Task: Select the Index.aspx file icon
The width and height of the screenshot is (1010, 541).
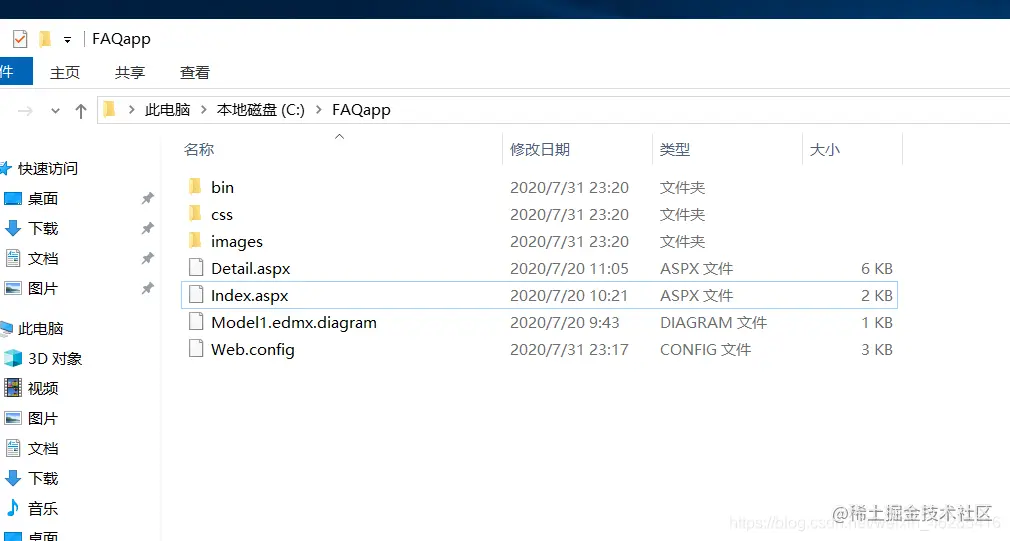Action: pos(196,294)
